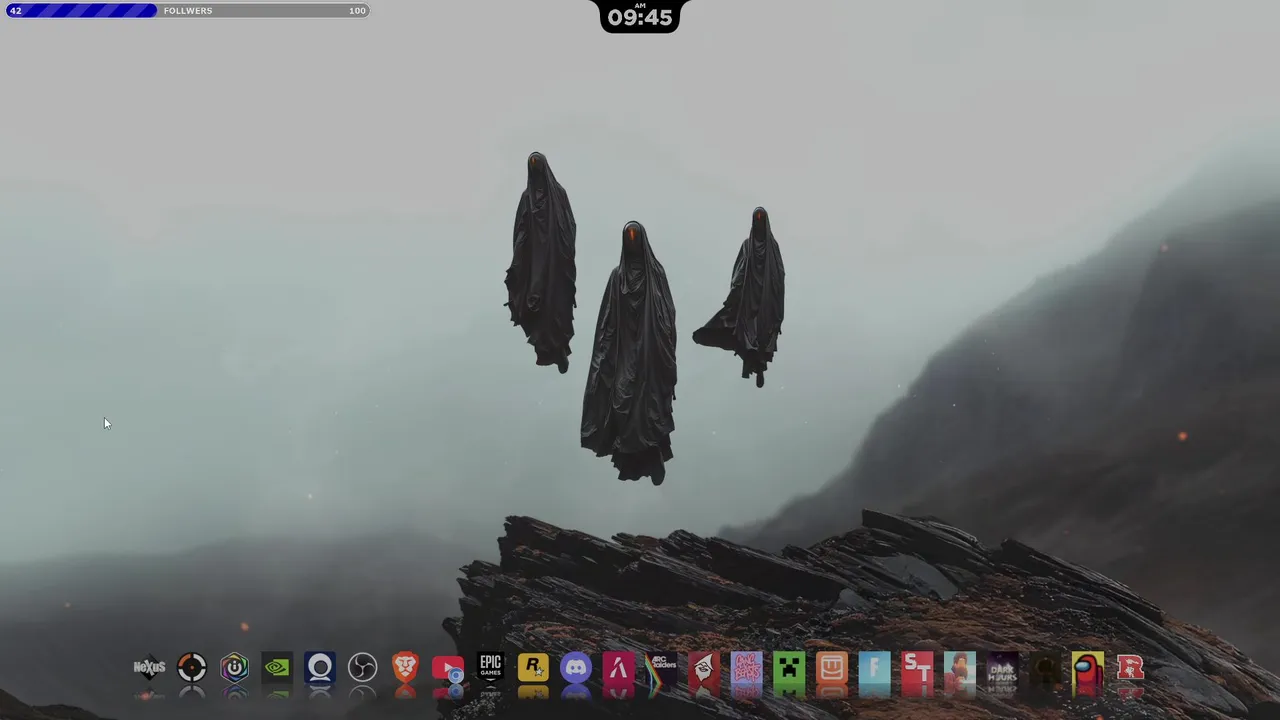Screen dimensions: 1280x720
Task: Launch the bearded character game icon
Action: point(960,667)
